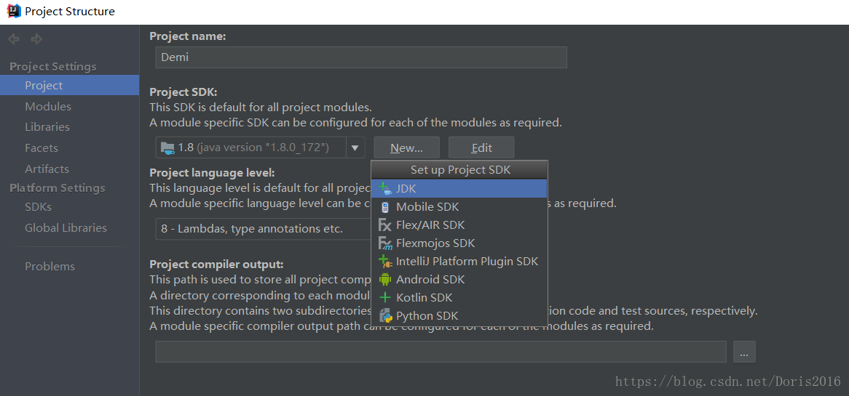
Task: Click the Mobile SDK phone icon
Action: (x=385, y=207)
